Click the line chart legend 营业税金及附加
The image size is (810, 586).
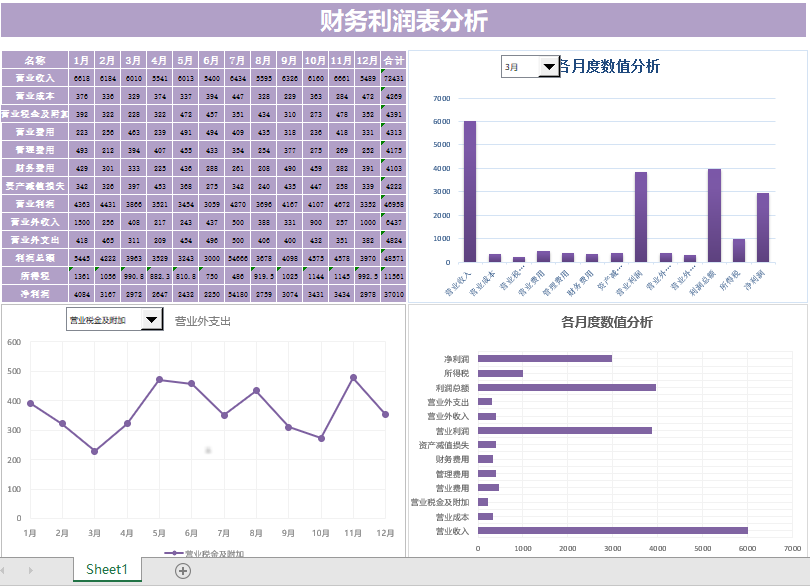coord(204,553)
